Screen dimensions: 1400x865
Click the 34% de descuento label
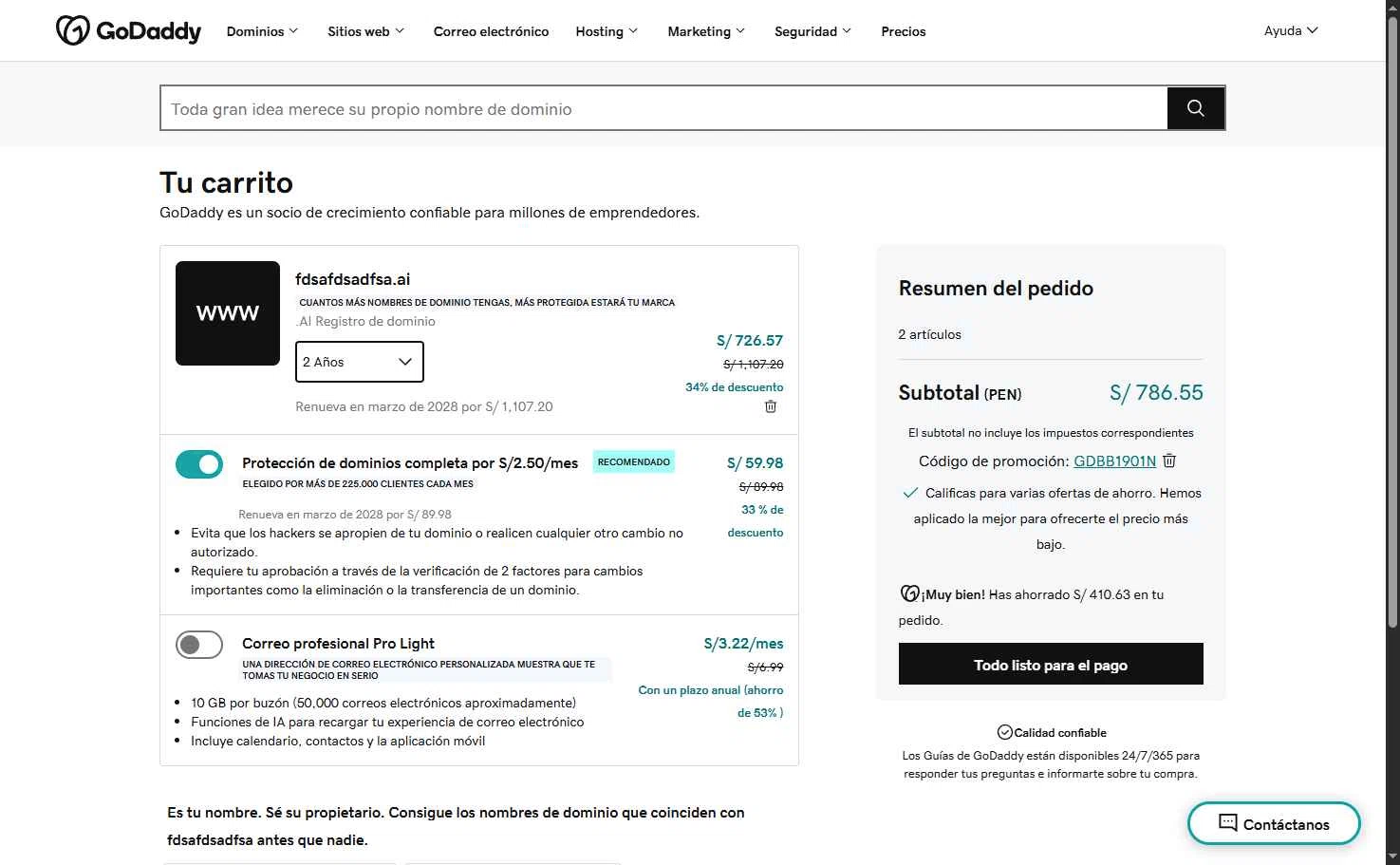(x=735, y=386)
